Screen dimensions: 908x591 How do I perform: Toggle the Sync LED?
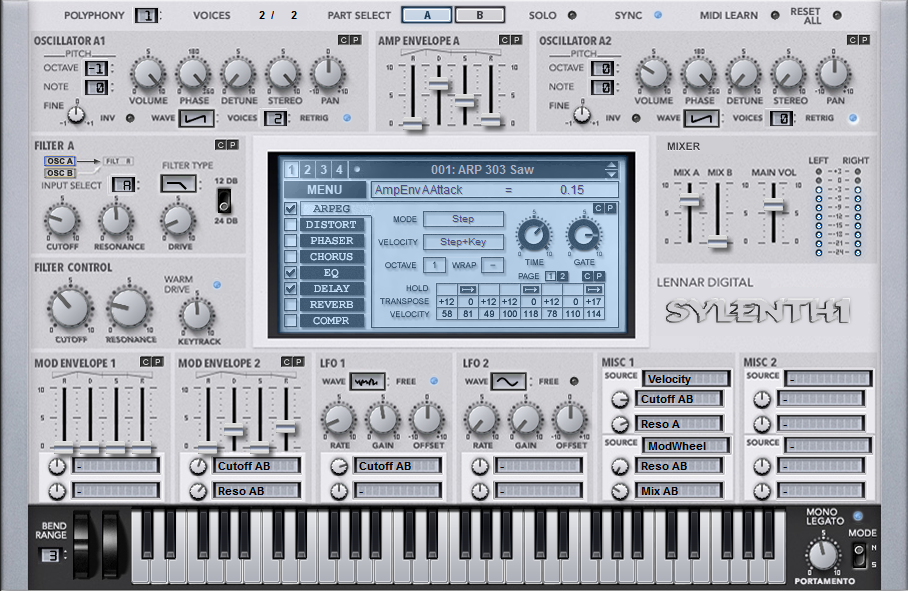point(658,16)
